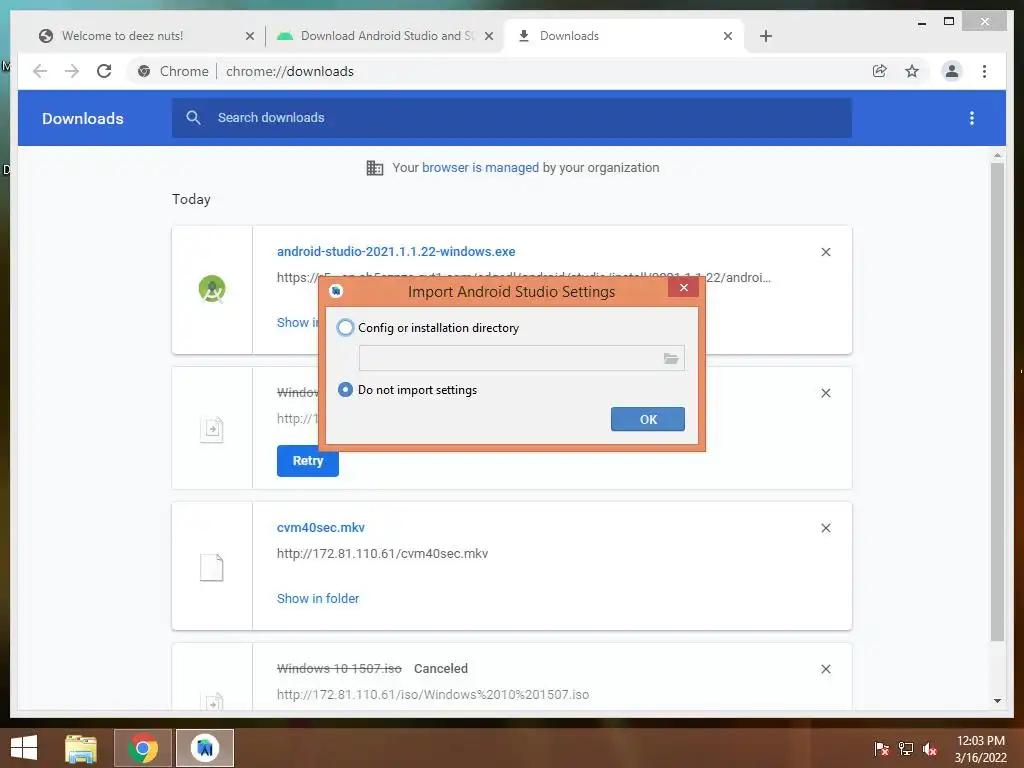Click the import directory path input field

pyautogui.click(x=521, y=358)
